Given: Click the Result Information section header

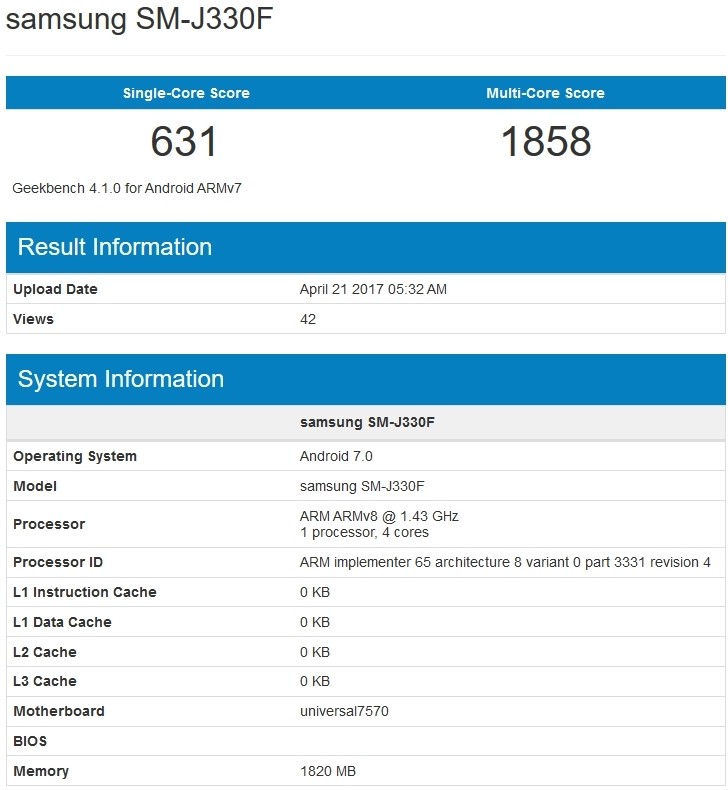Looking at the screenshot, I should click(115, 247).
